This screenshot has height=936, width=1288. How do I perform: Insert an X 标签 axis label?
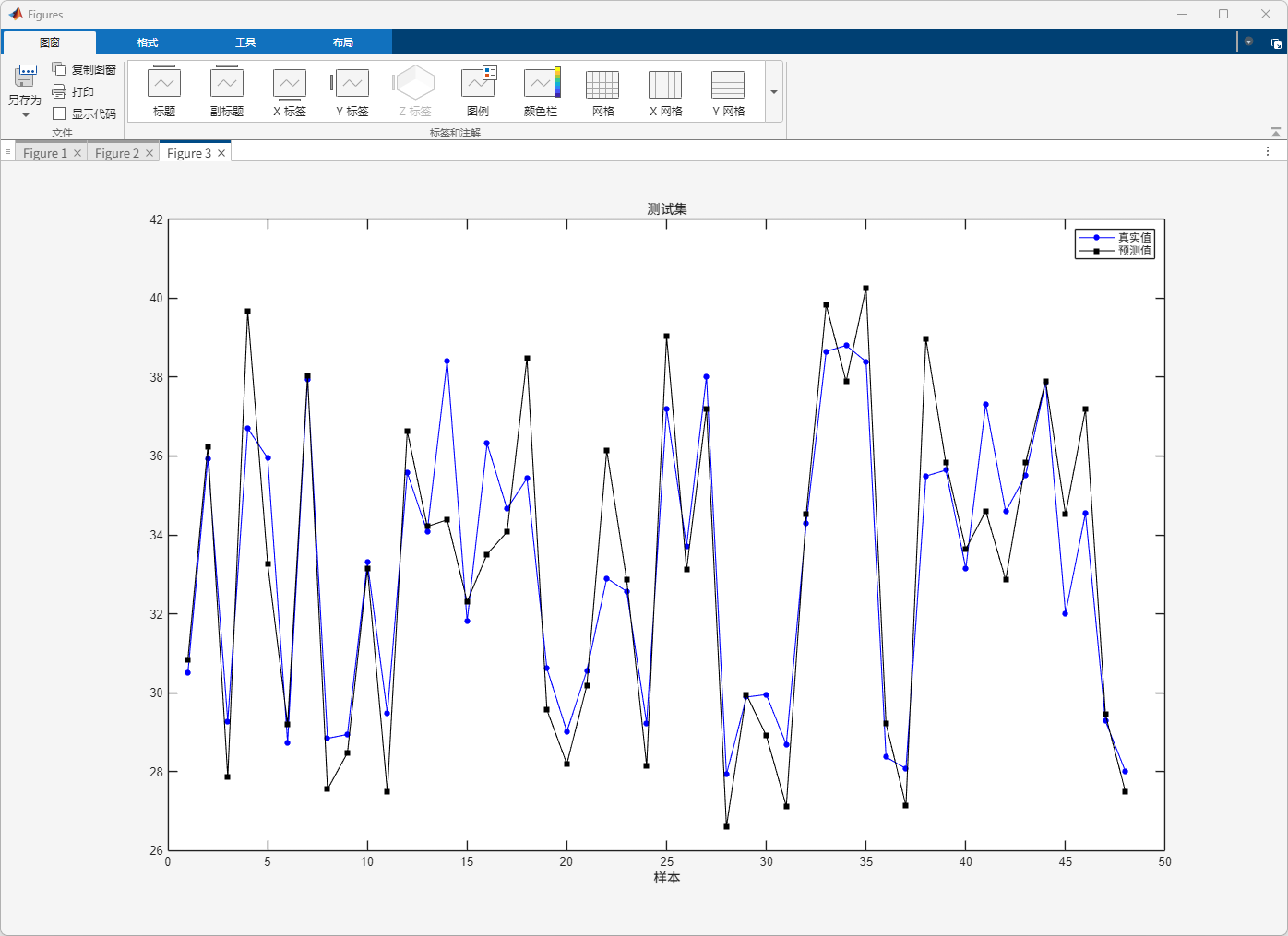pyautogui.click(x=290, y=91)
